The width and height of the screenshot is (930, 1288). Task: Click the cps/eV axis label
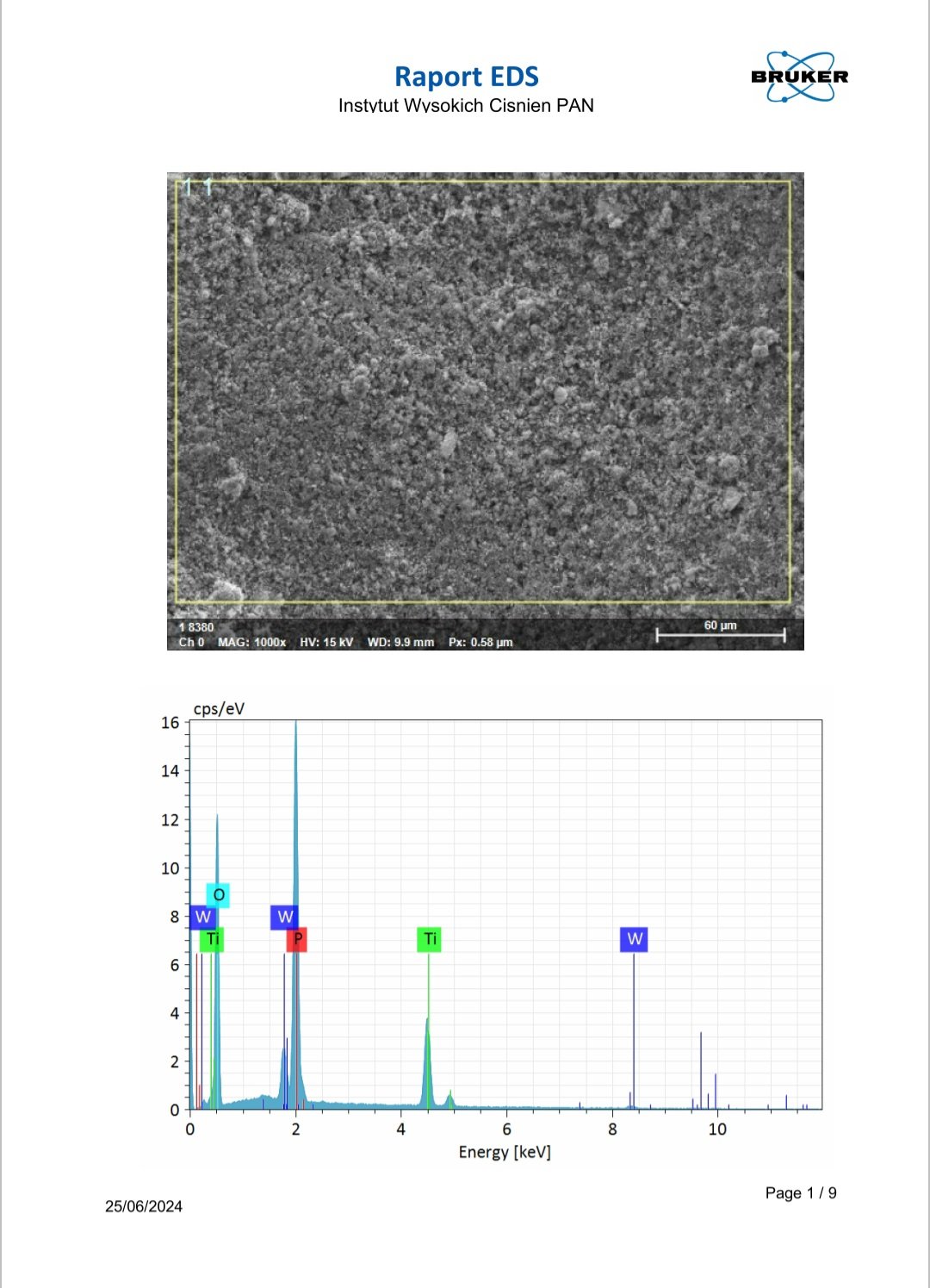[219, 709]
